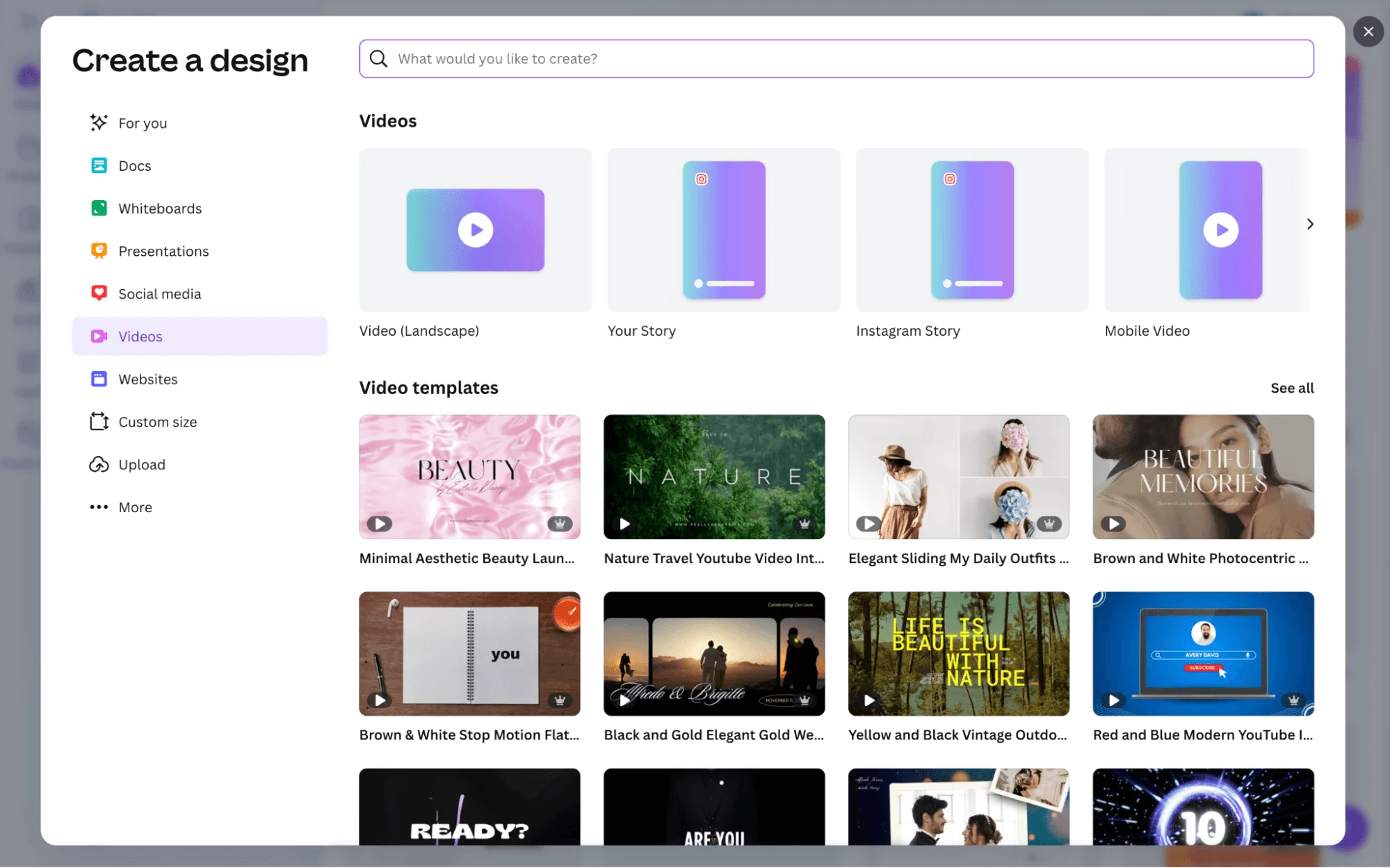Create a Your Story design

(x=724, y=229)
